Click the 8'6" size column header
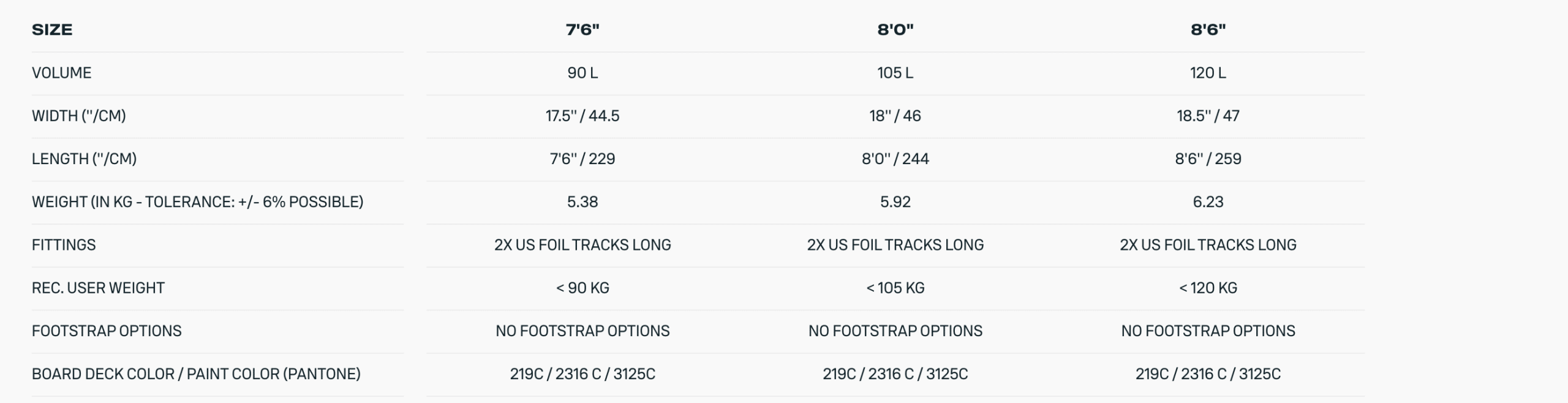Viewport: 1568px width, 403px height. pyautogui.click(x=1208, y=29)
